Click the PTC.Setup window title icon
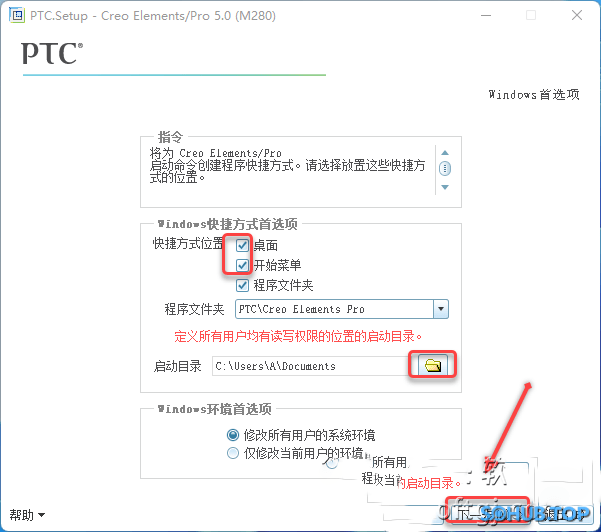Image resolution: width=601 pixels, height=532 pixels. point(17,15)
